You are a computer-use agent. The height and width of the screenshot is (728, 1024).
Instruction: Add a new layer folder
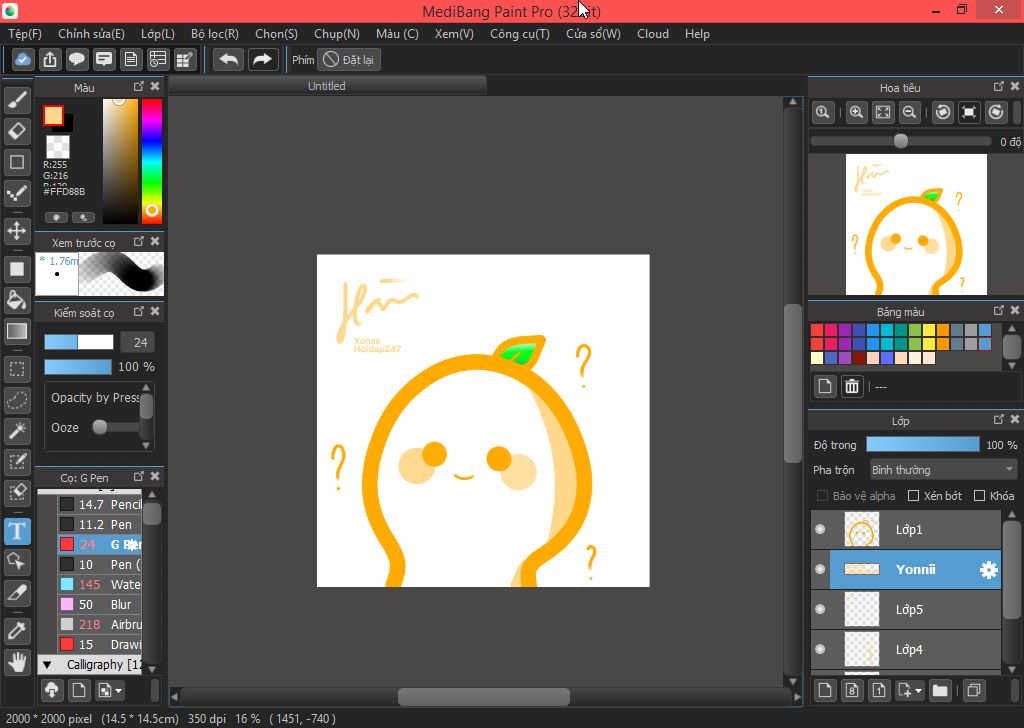[x=940, y=690]
